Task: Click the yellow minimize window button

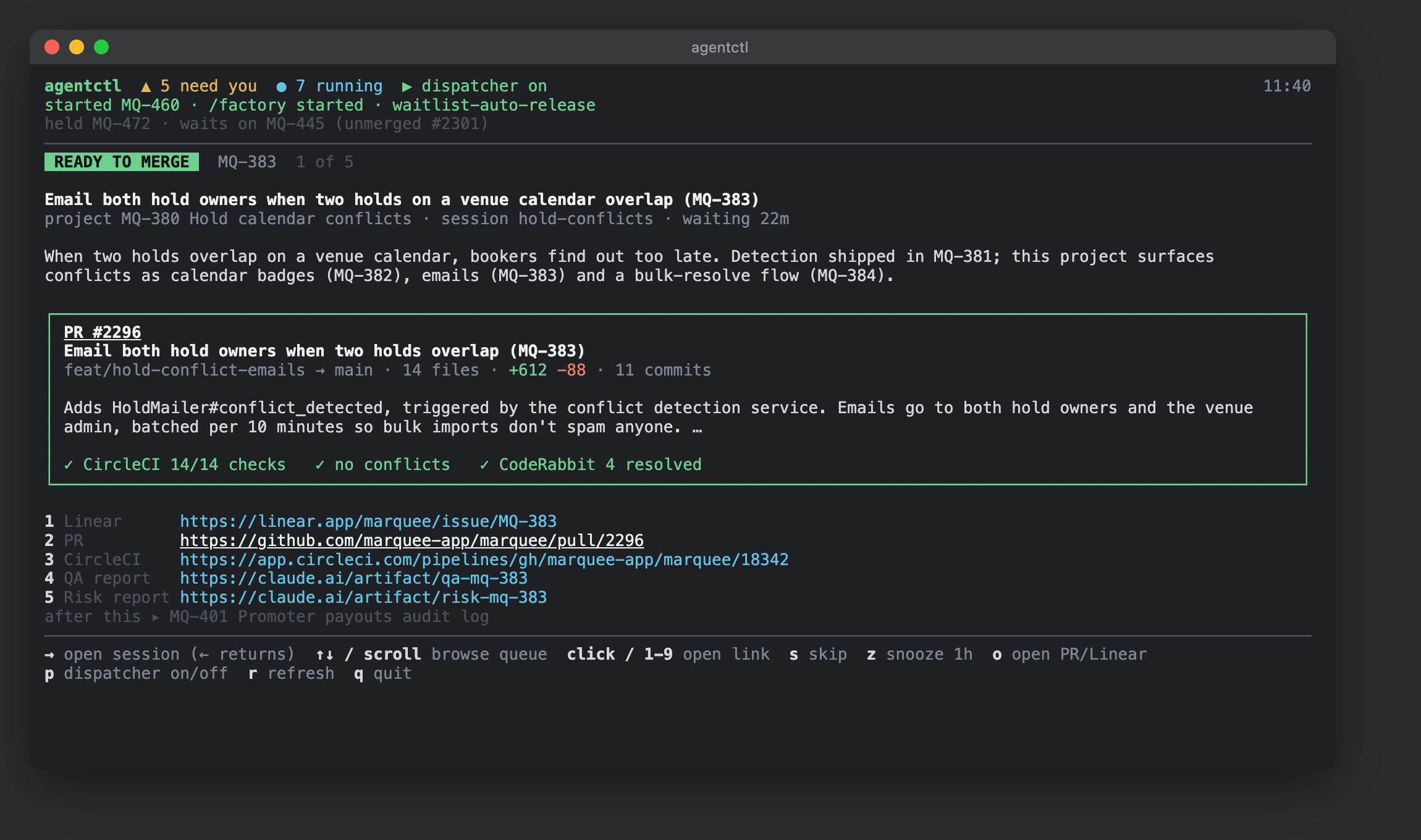Action: [x=77, y=47]
